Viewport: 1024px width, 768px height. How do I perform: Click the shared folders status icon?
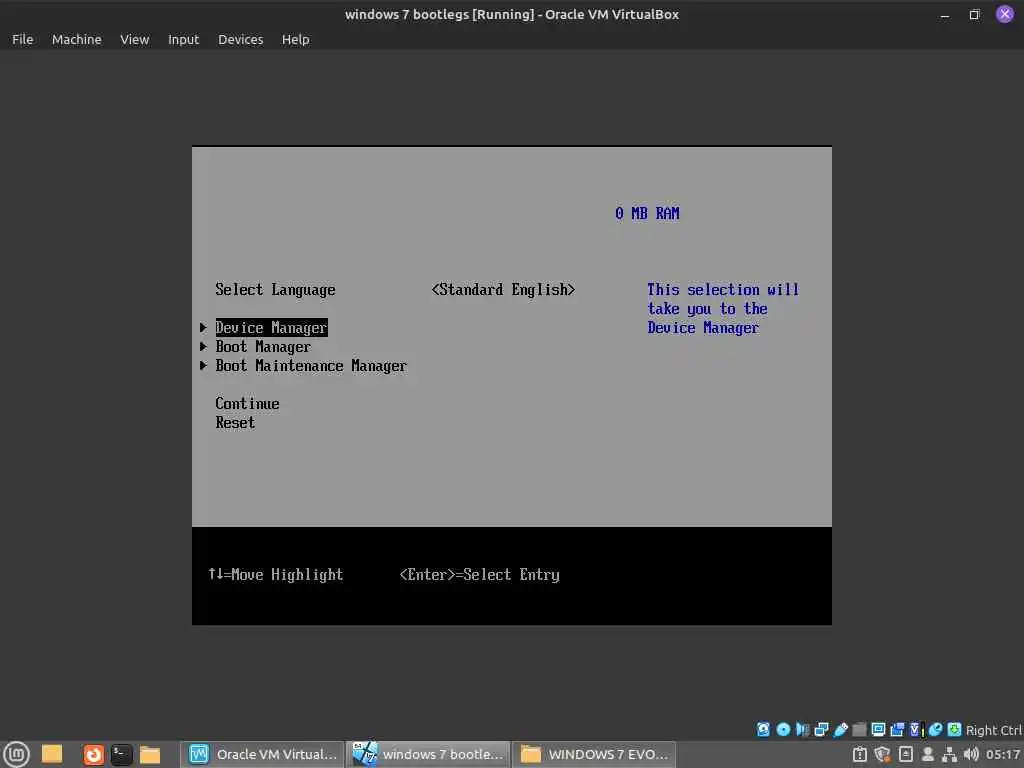(859, 729)
